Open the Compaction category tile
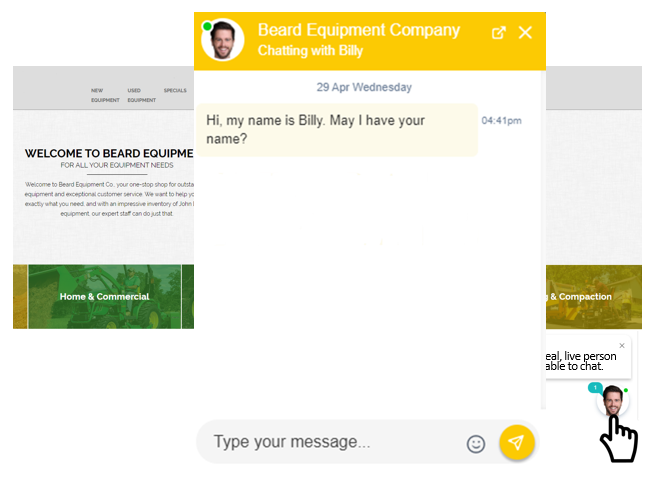Image resolution: width=656 pixels, height=482 pixels. [594, 297]
